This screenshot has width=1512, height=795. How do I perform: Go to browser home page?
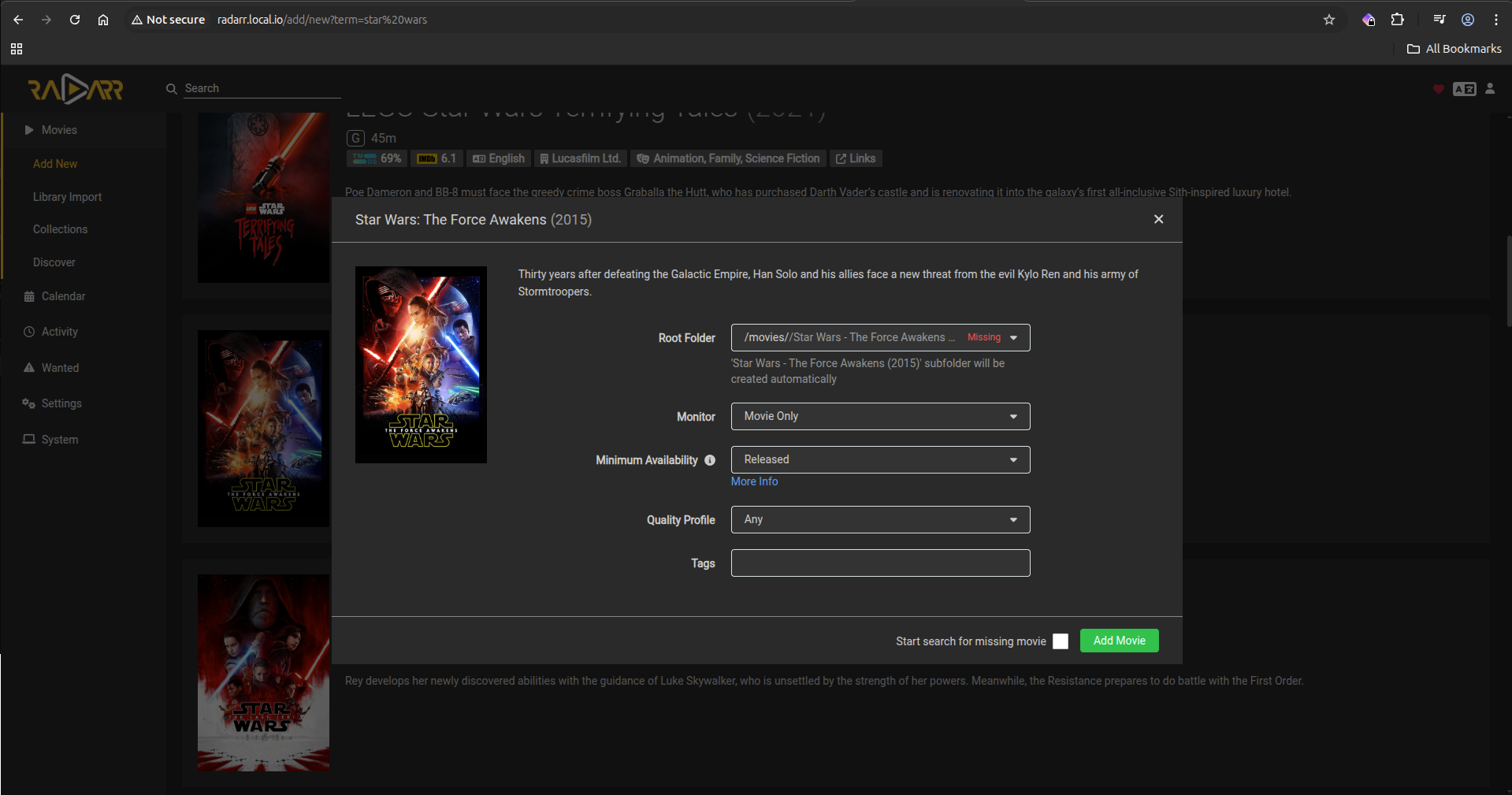[103, 20]
